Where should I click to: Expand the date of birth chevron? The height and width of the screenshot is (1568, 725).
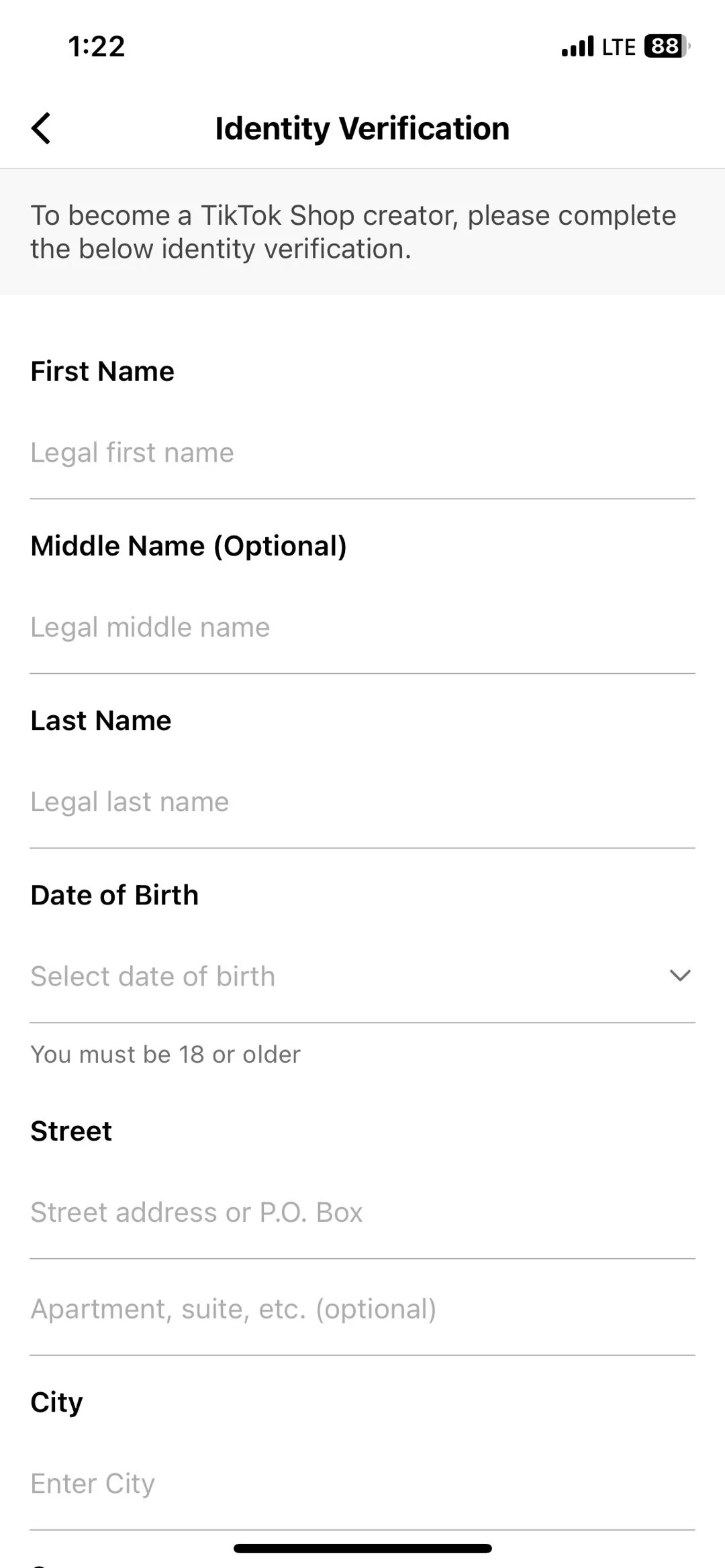[680, 976]
